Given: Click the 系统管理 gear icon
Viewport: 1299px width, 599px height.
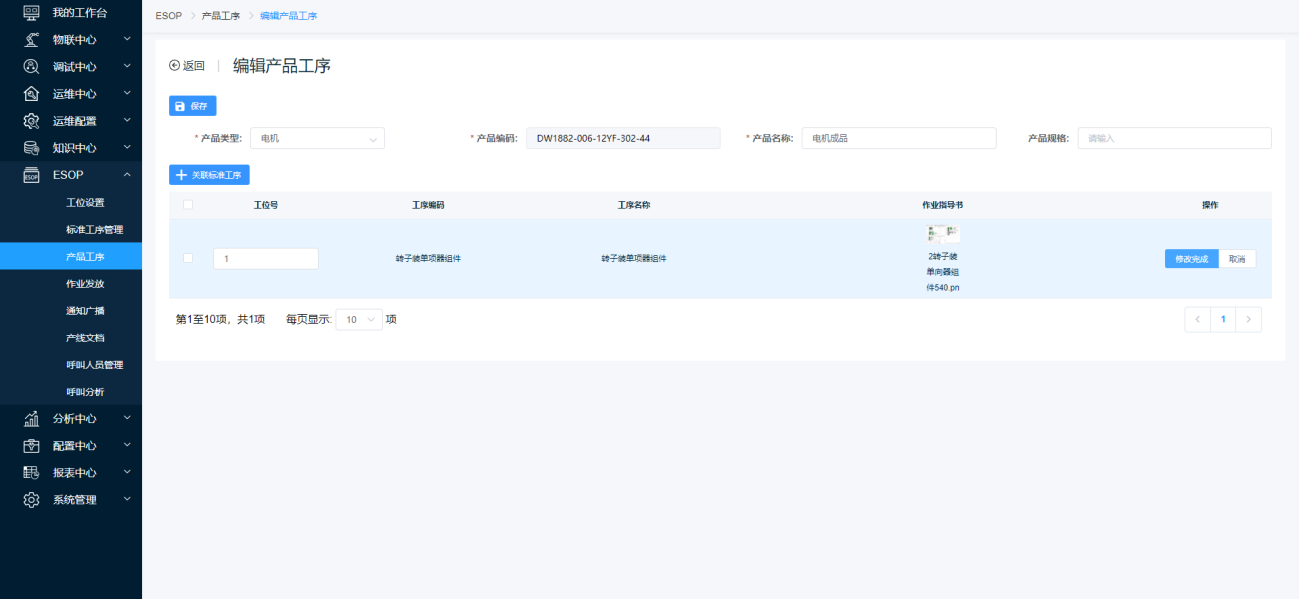Looking at the screenshot, I should click(x=31, y=499).
